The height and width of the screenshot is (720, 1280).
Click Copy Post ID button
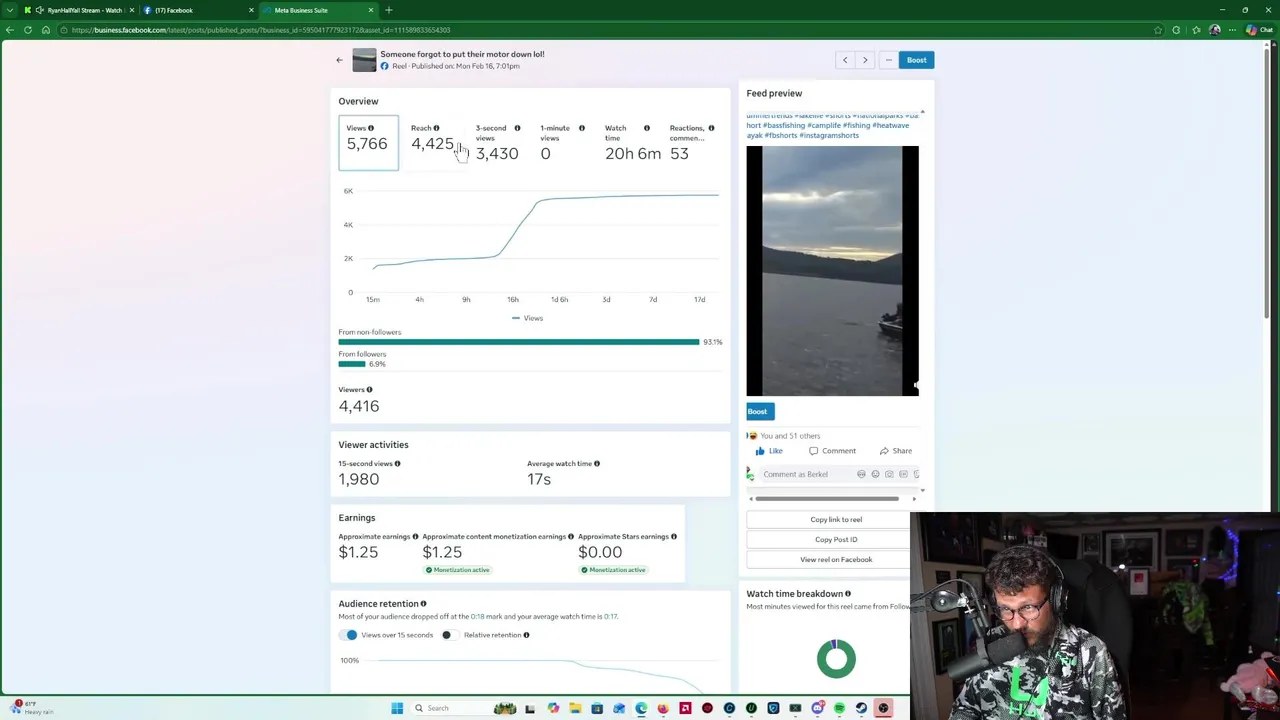(836, 540)
